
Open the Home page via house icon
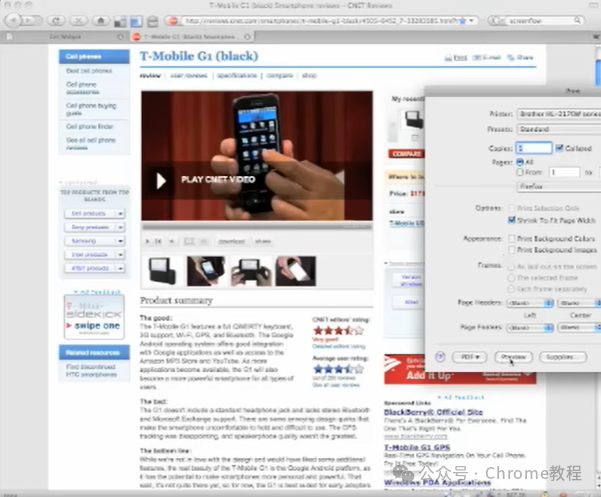[x=101, y=20]
